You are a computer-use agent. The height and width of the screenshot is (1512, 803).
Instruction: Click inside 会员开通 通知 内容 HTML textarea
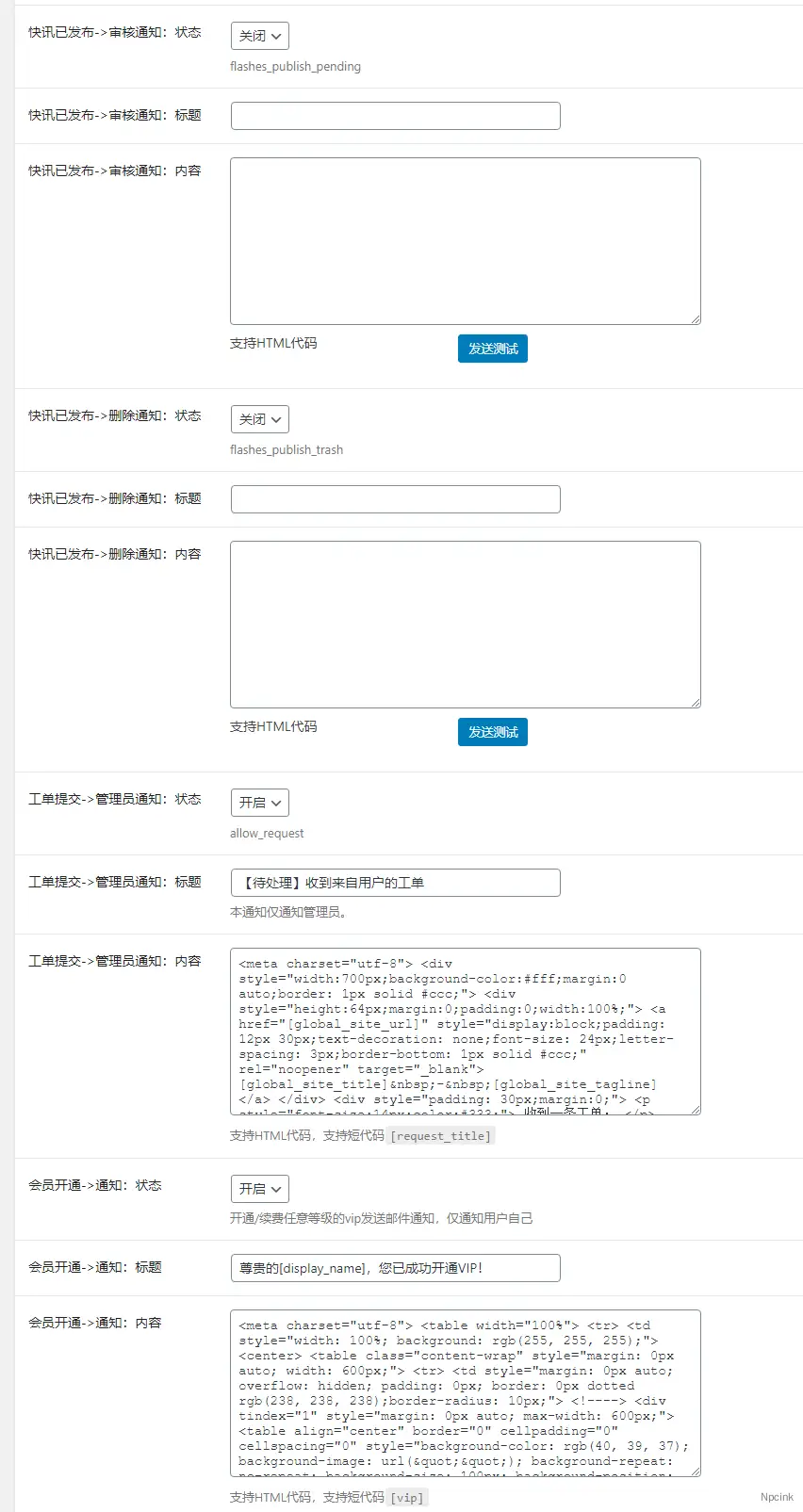click(465, 1392)
